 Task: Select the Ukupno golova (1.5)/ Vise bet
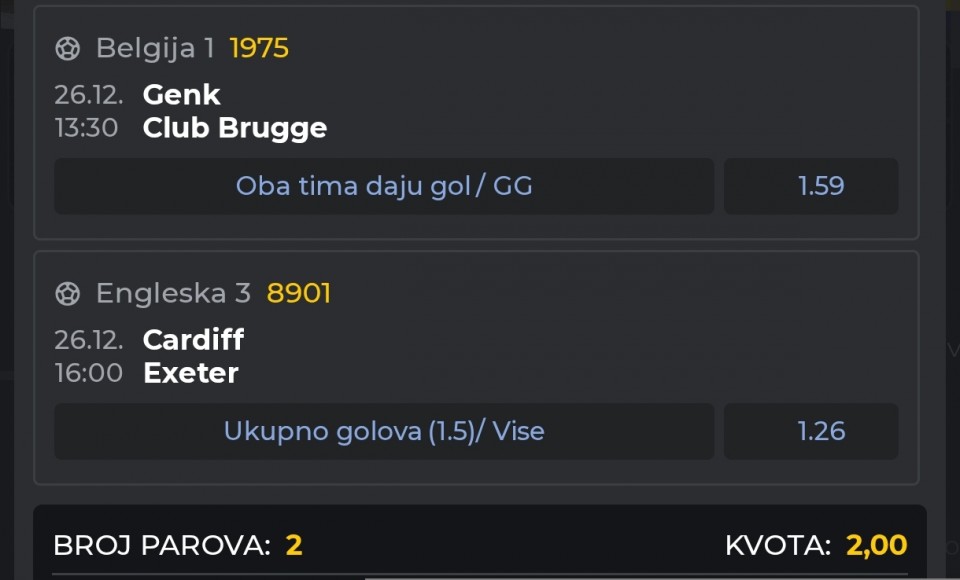[x=384, y=431]
